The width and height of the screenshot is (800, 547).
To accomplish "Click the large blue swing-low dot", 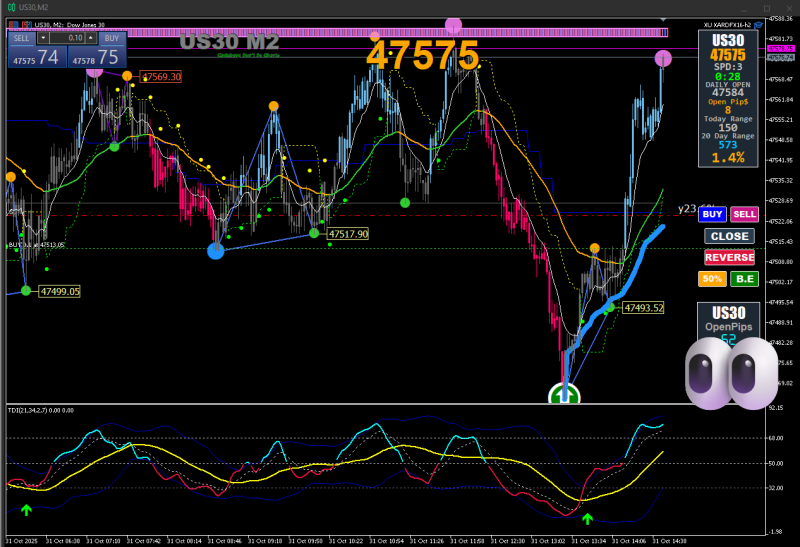I will coord(216,251).
